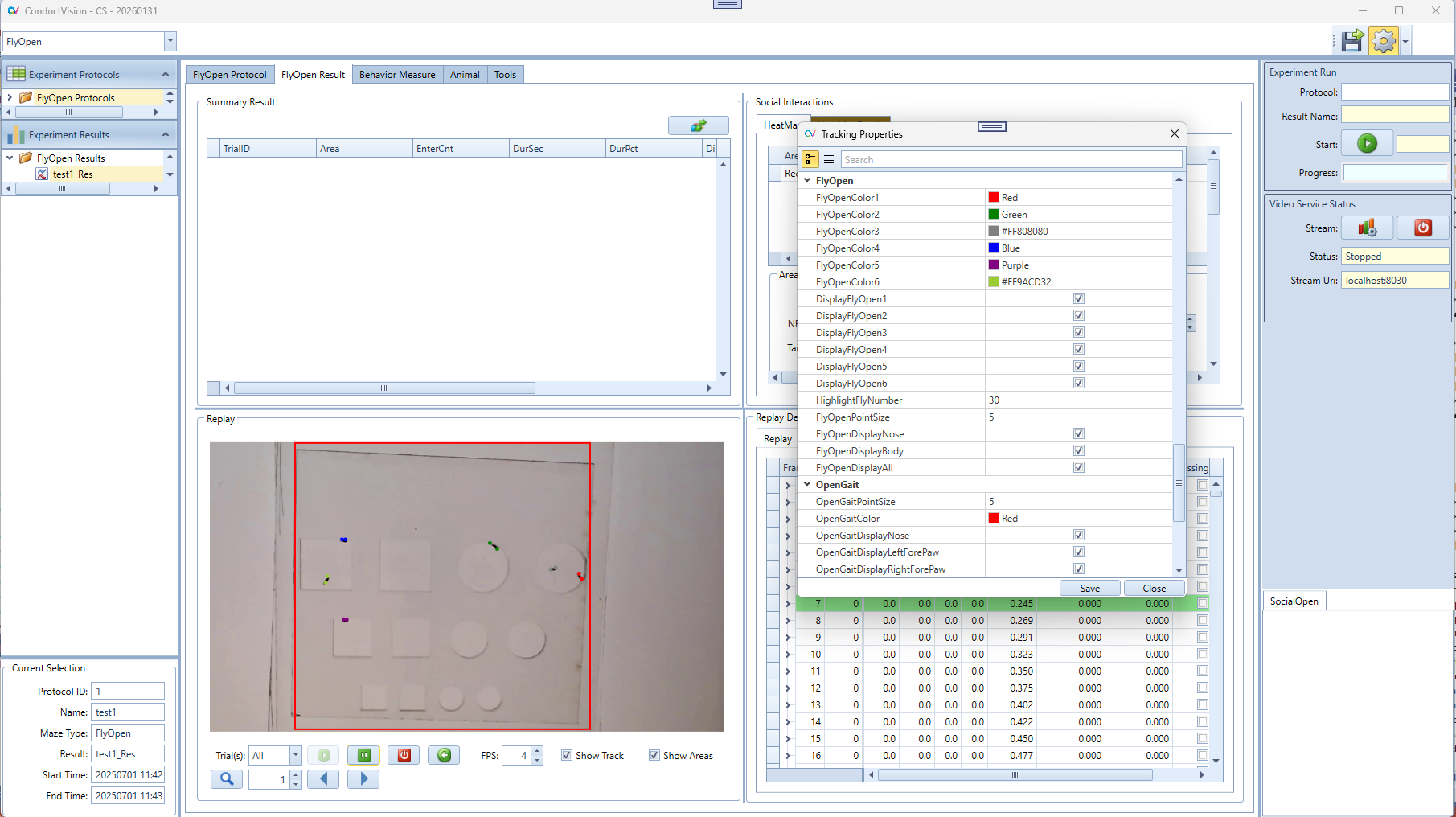This screenshot has height=817, width=1456.
Task: Disable the DisplayFlyOpen3 checkbox
Action: click(1079, 333)
